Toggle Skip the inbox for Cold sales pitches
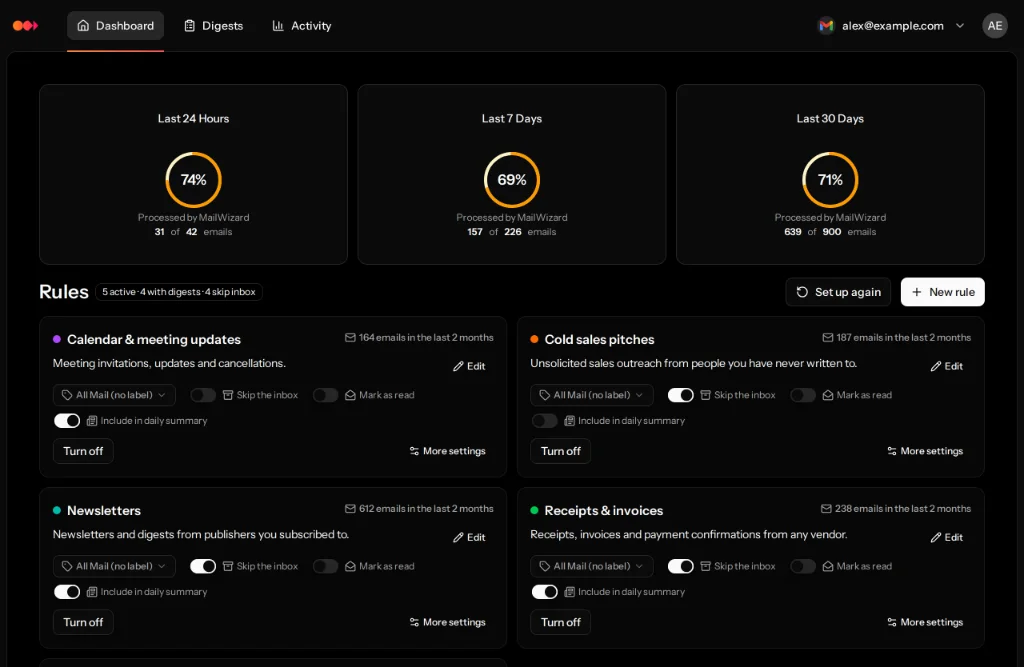This screenshot has height=667, width=1024. pyautogui.click(x=680, y=395)
